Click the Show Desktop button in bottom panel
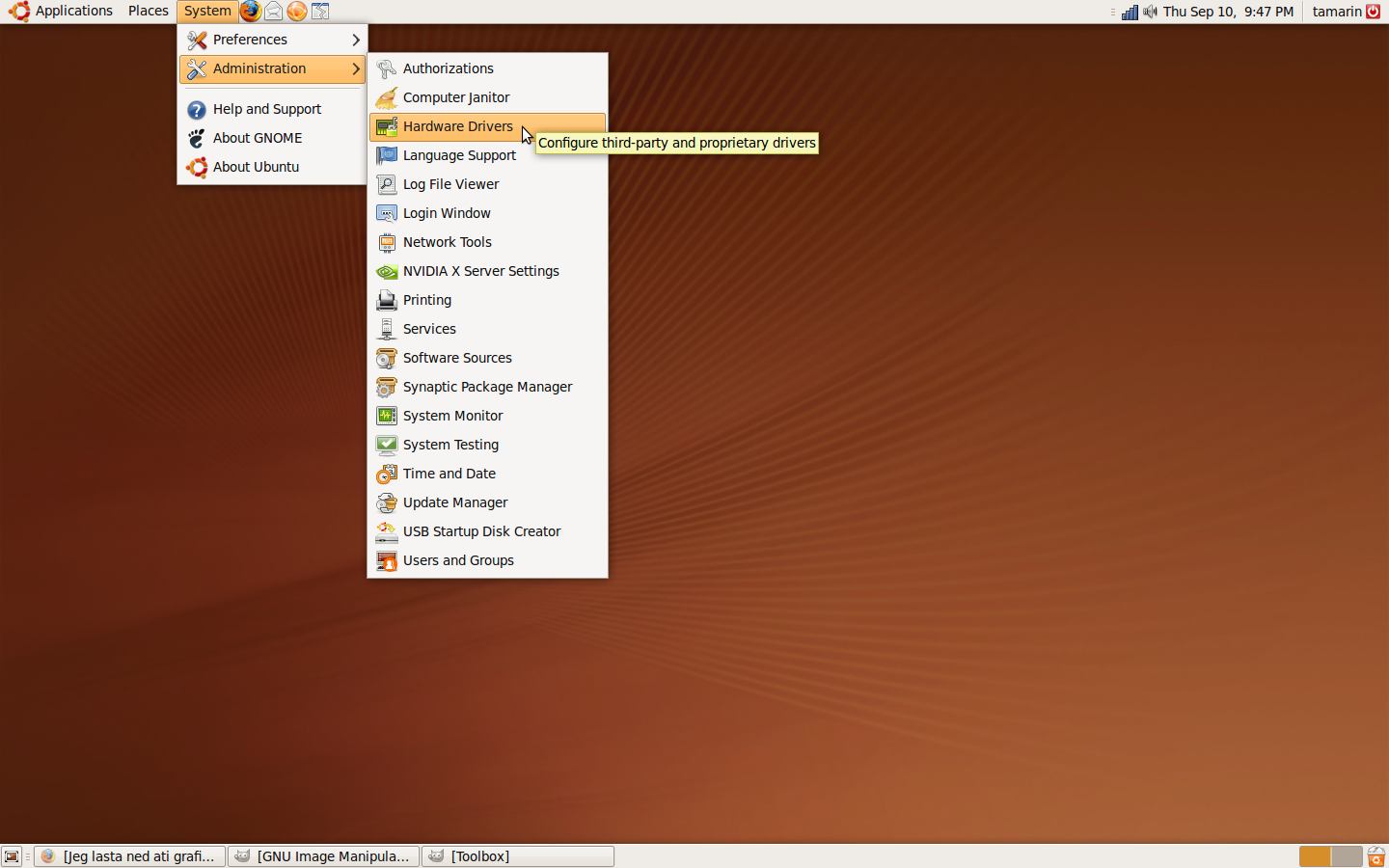This screenshot has height=868, width=1389. (12, 856)
